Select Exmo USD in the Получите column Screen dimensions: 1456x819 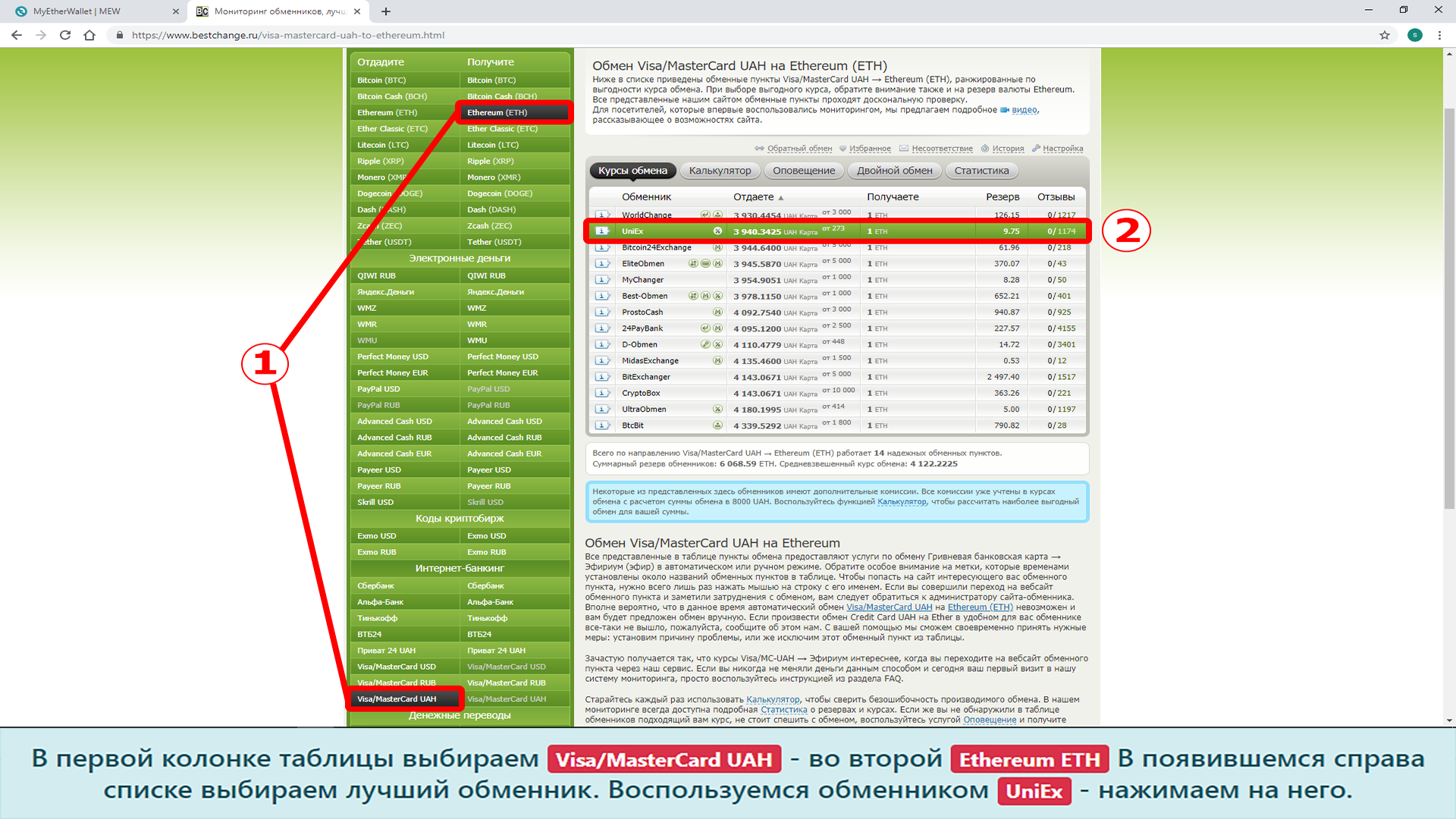(514, 536)
